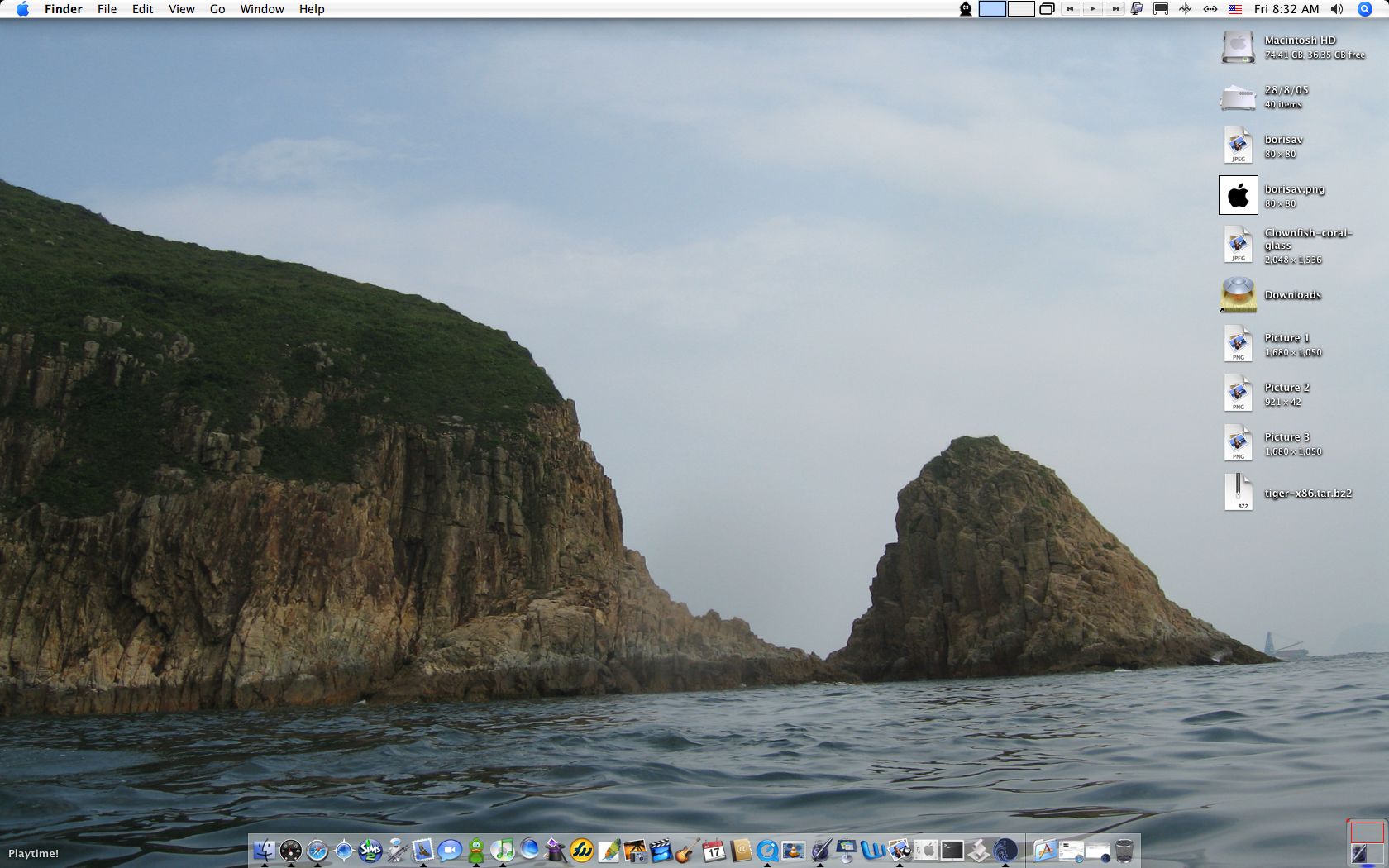Open iCal calendar in the Dock
Screen dimensions: 1389x868
714,850
